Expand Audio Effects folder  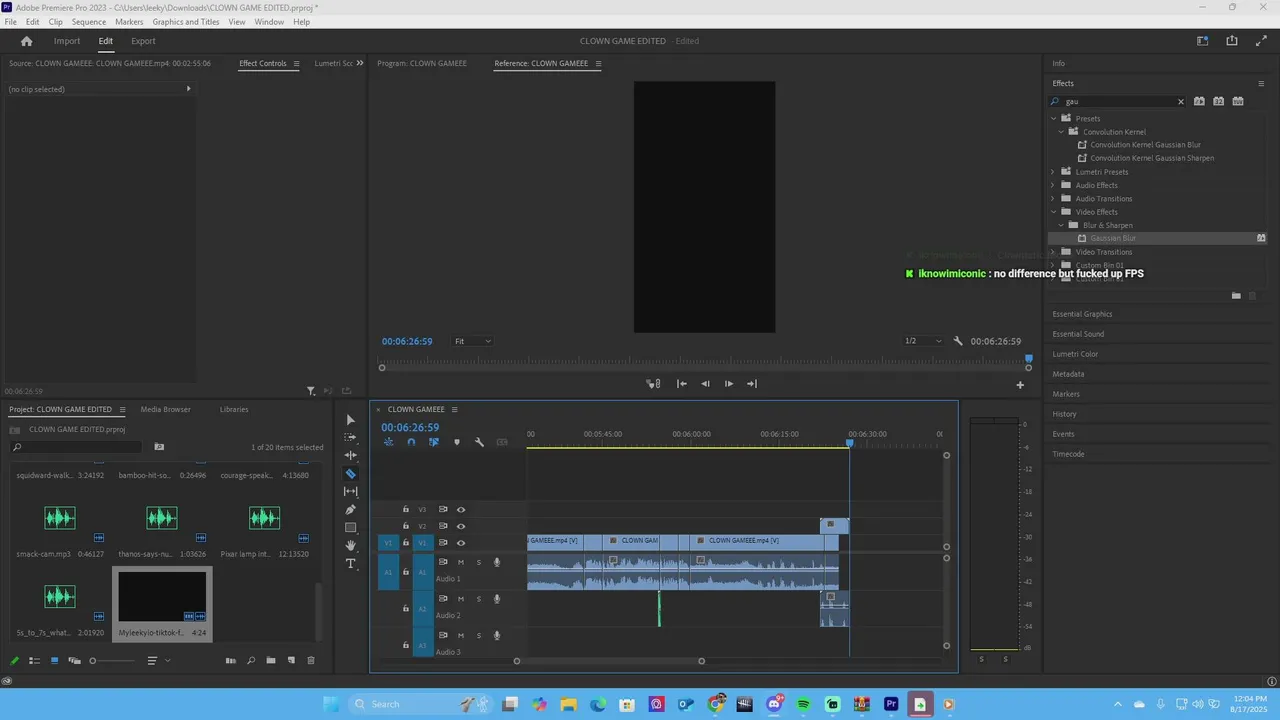tap(1053, 185)
